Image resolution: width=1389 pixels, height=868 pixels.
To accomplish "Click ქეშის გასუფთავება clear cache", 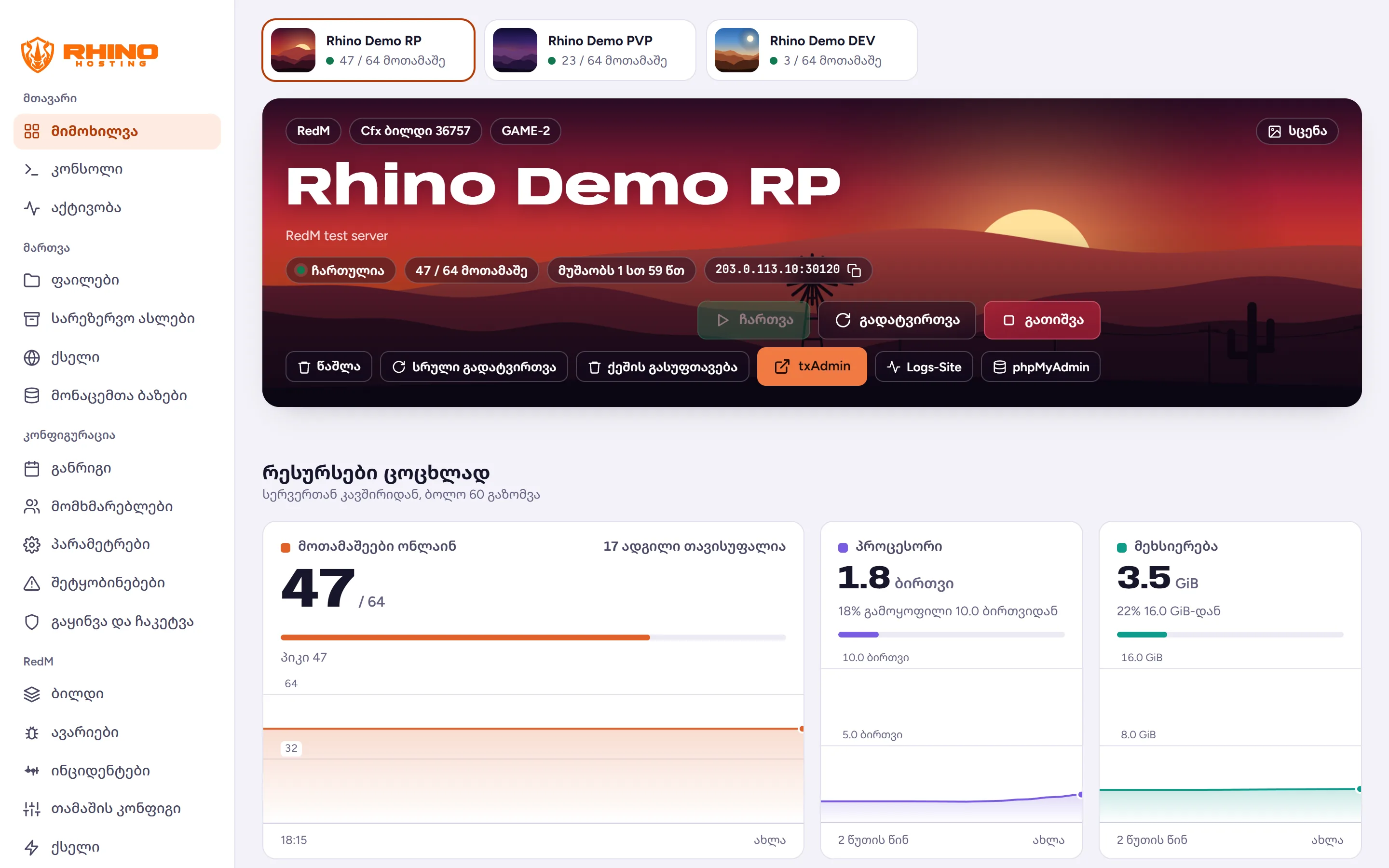I will [x=662, y=367].
